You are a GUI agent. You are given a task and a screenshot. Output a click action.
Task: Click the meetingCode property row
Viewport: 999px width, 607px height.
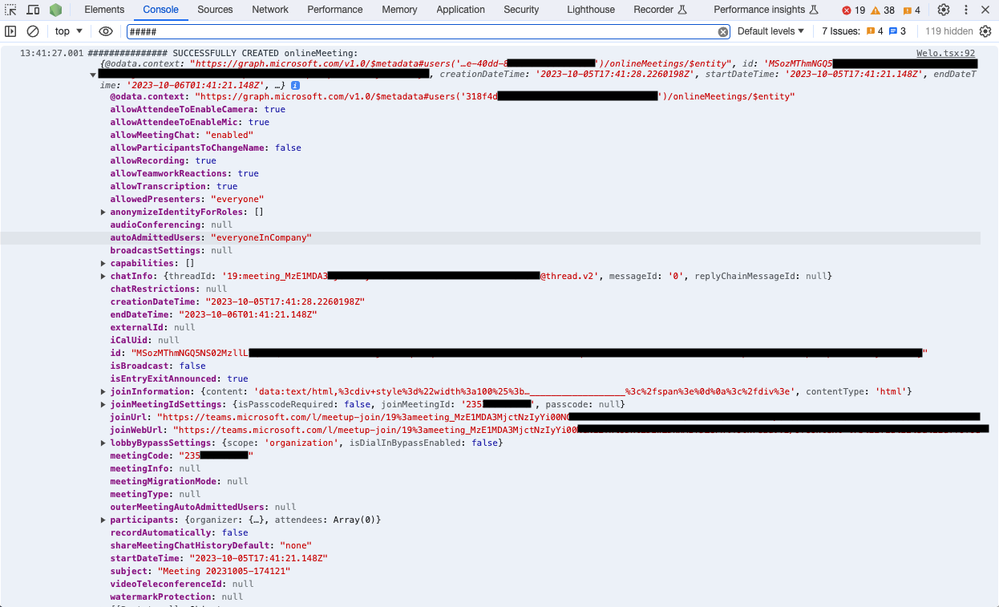(x=182, y=456)
